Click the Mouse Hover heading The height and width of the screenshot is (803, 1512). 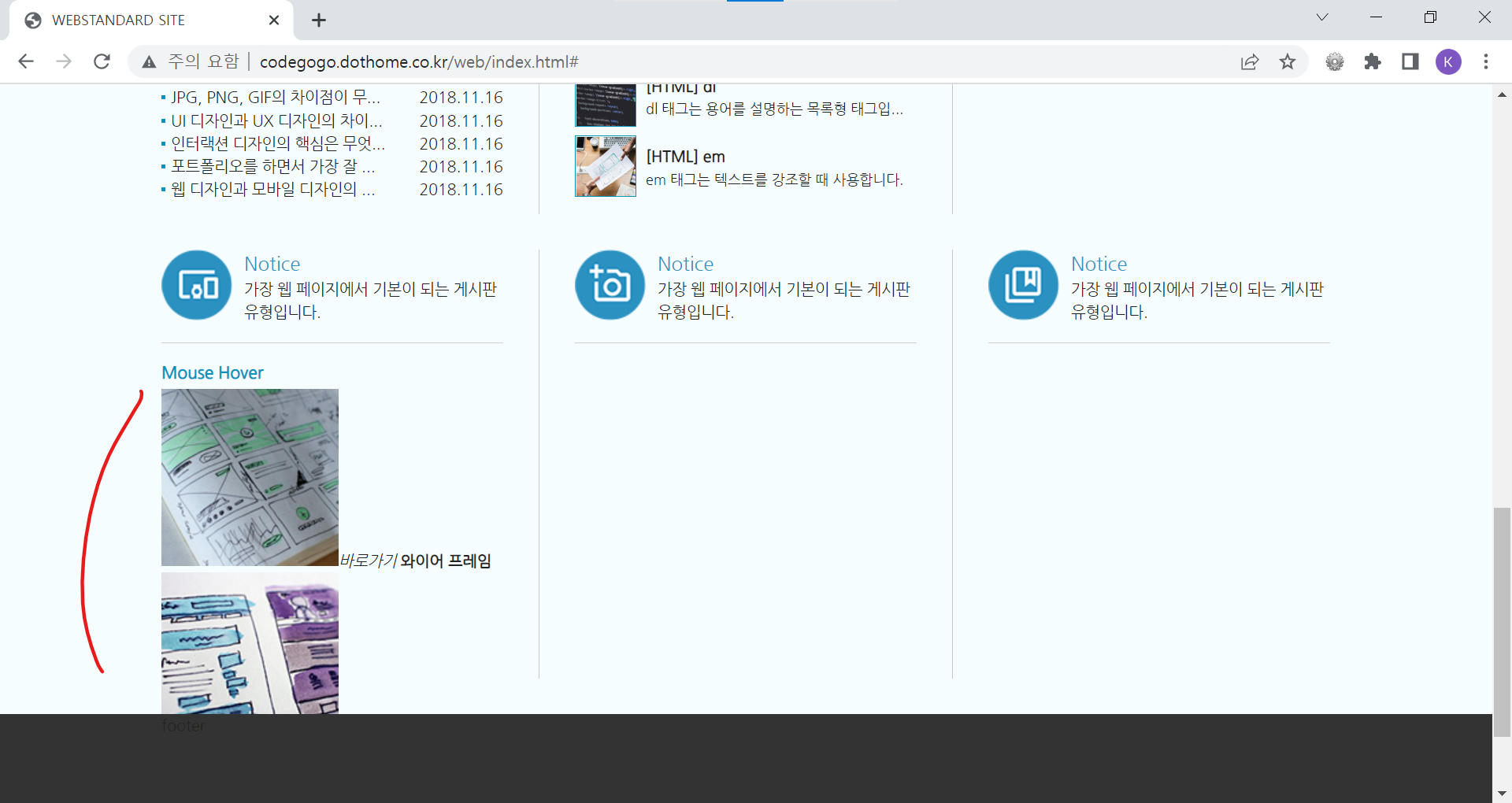[213, 372]
